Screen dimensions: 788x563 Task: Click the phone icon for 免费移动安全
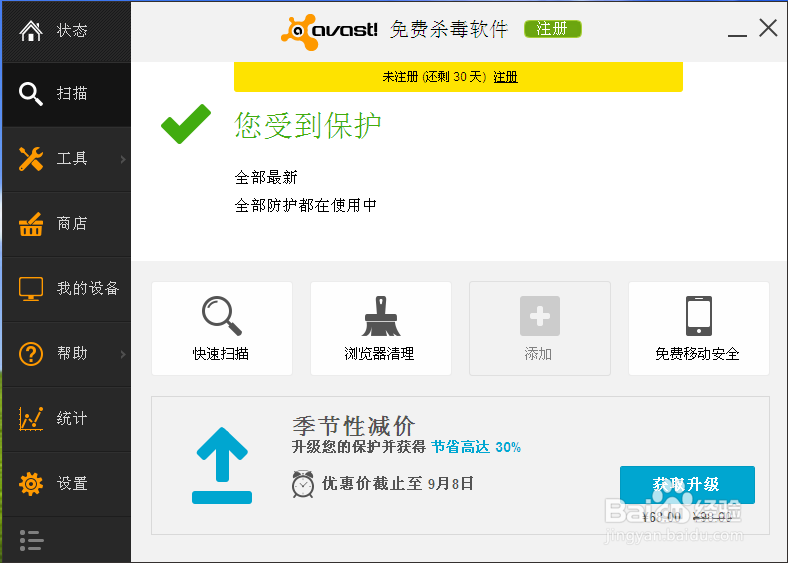click(699, 316)
